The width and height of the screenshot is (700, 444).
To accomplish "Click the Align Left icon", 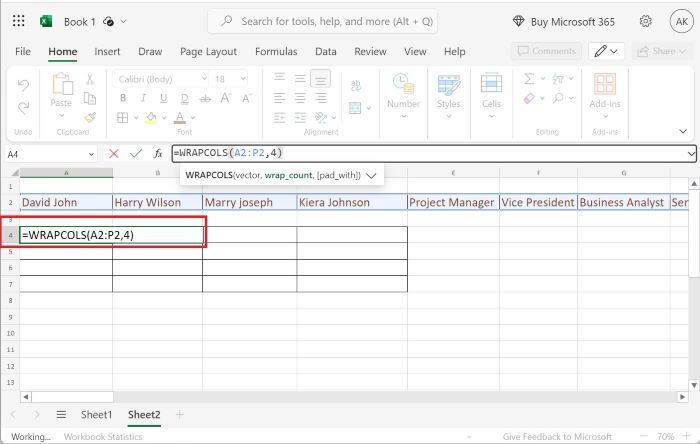I will coord(279,98).
